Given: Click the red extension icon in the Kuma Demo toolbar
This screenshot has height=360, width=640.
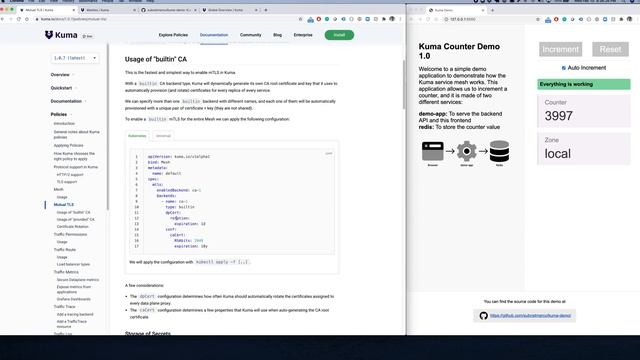Looking at the screenshot, I should [x=556, y=19].
